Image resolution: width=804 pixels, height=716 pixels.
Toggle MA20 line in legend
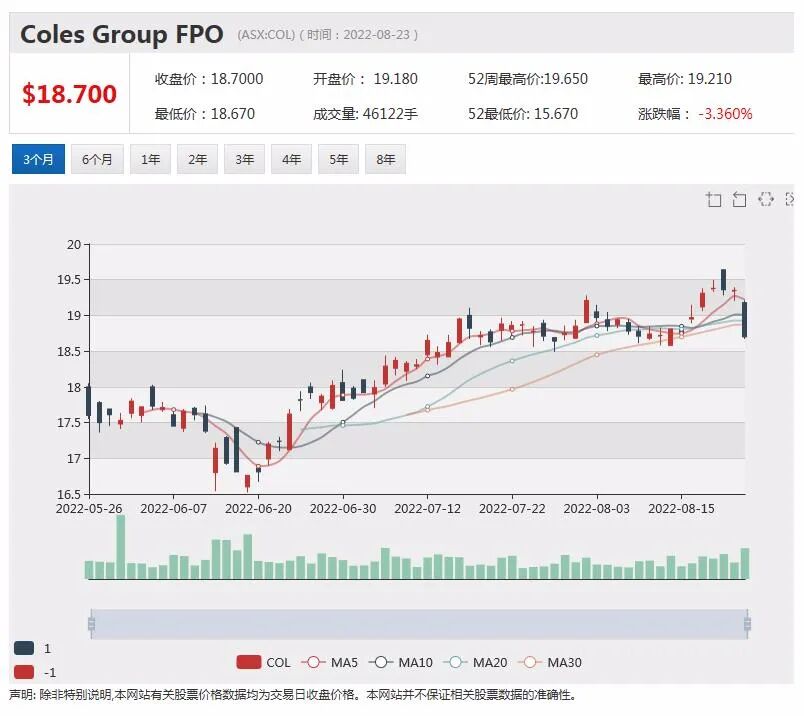point(475,662)
